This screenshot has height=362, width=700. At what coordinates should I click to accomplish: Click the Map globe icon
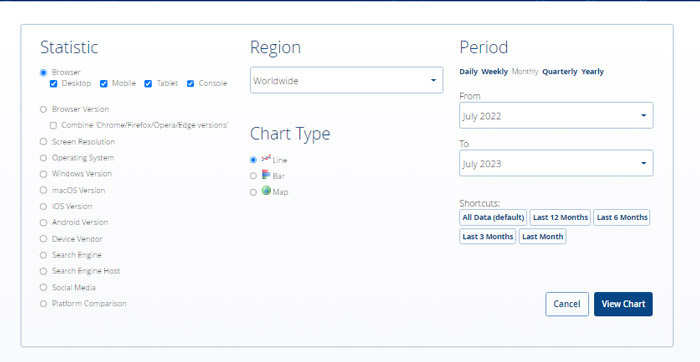(x=267, y=191)
